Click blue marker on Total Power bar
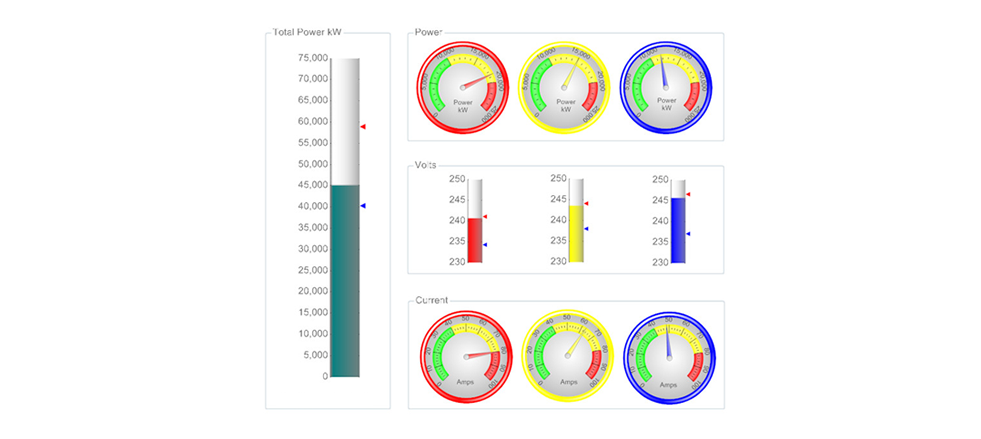The image size is (981, 439). (363, 206)
